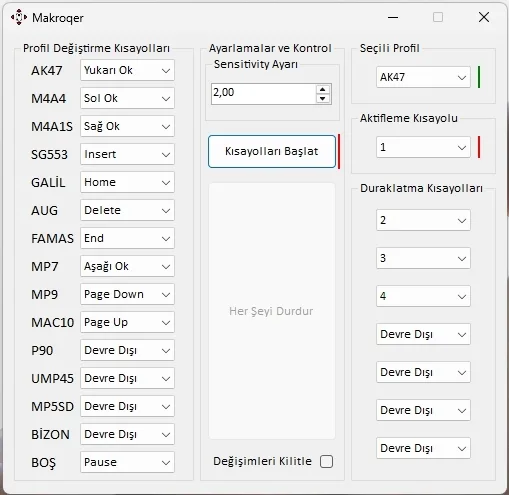Expand the UMP45 shortcut dropdown
The width and height of the screenshot is (509, 495).
tap(127, 378)
